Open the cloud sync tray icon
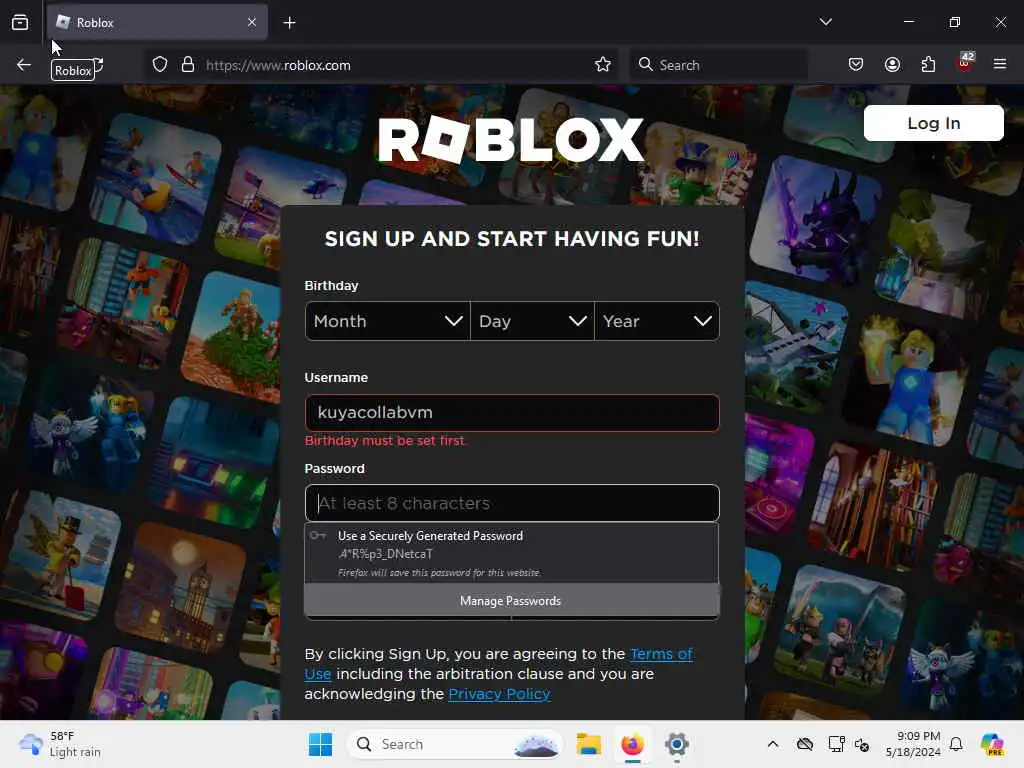Image resolution: width=1024 pixels, height=768 pixels. coord(805,744)
